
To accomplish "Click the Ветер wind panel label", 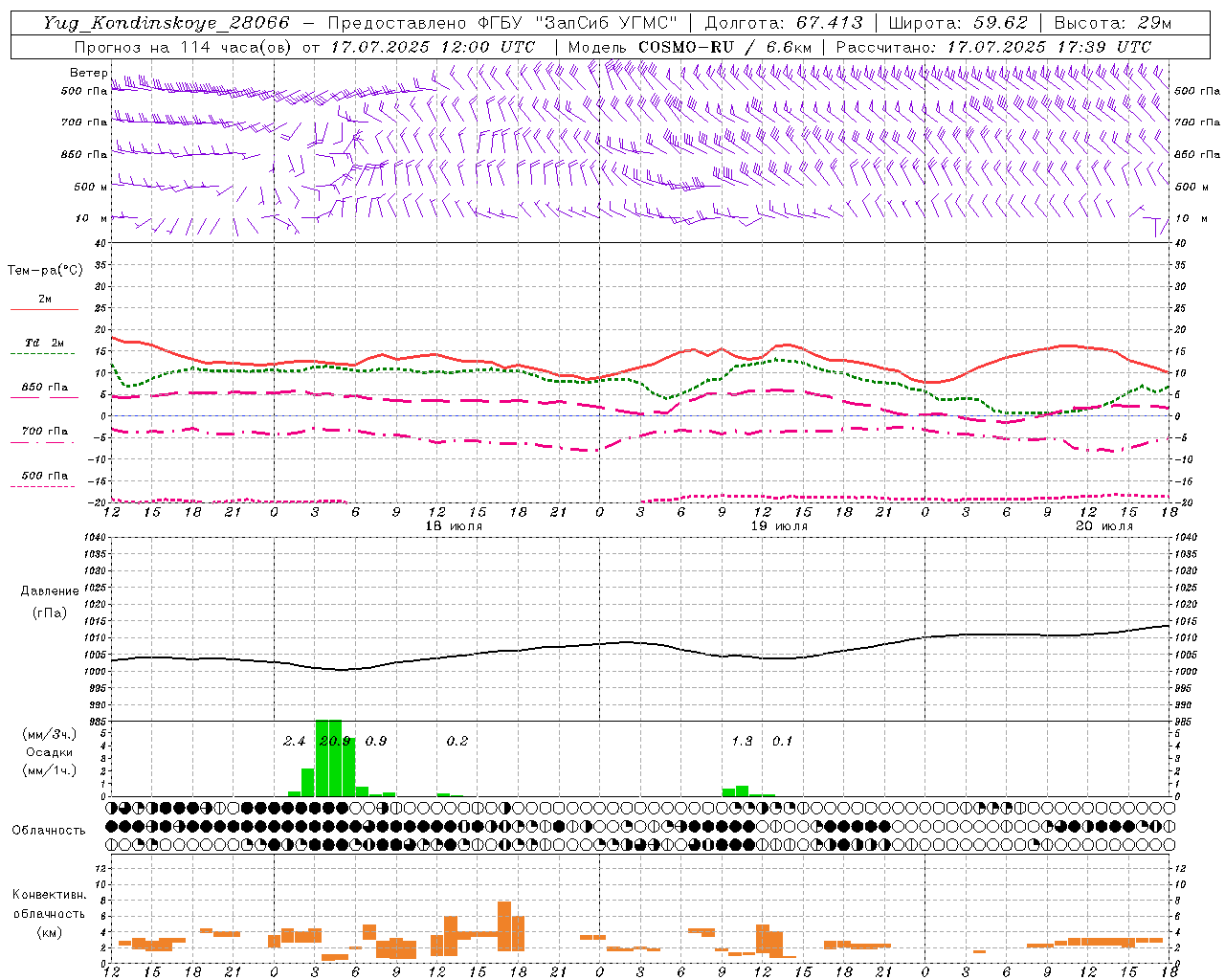I will pos(89,73).
